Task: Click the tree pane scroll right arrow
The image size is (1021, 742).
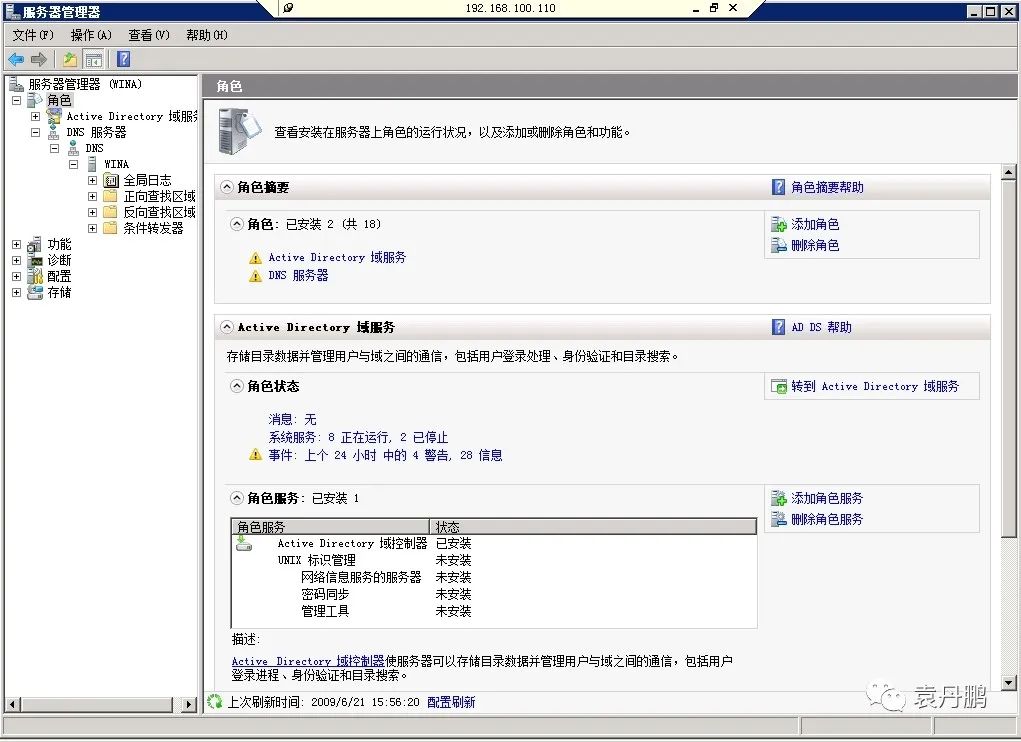Action: pyautogui.click(x=189, y=704)
